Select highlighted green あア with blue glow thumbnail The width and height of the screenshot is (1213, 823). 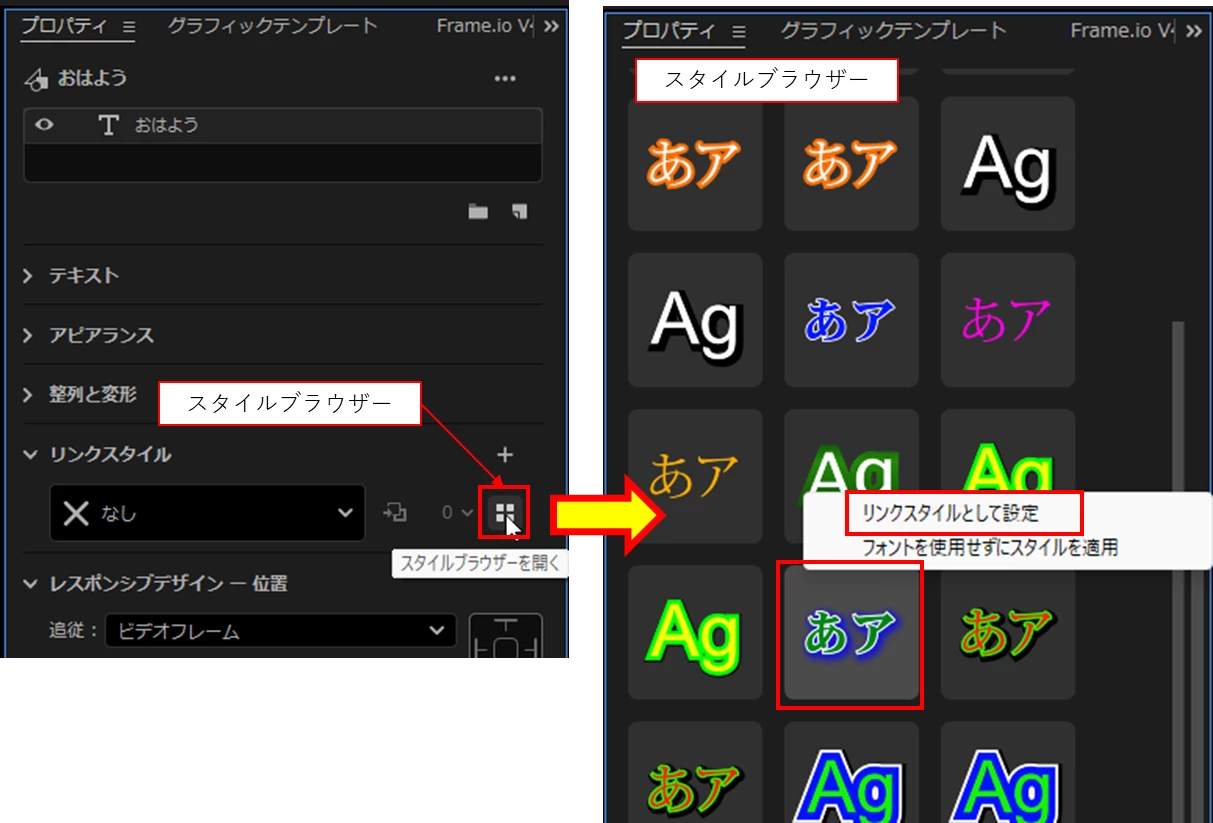click(851, 632)
